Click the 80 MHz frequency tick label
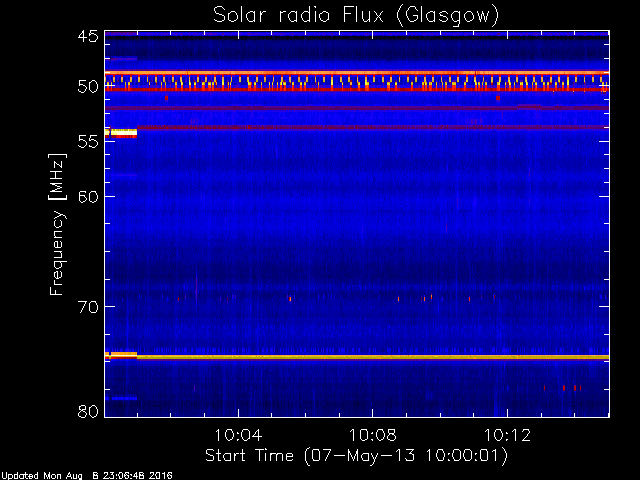 pos(88,411)
